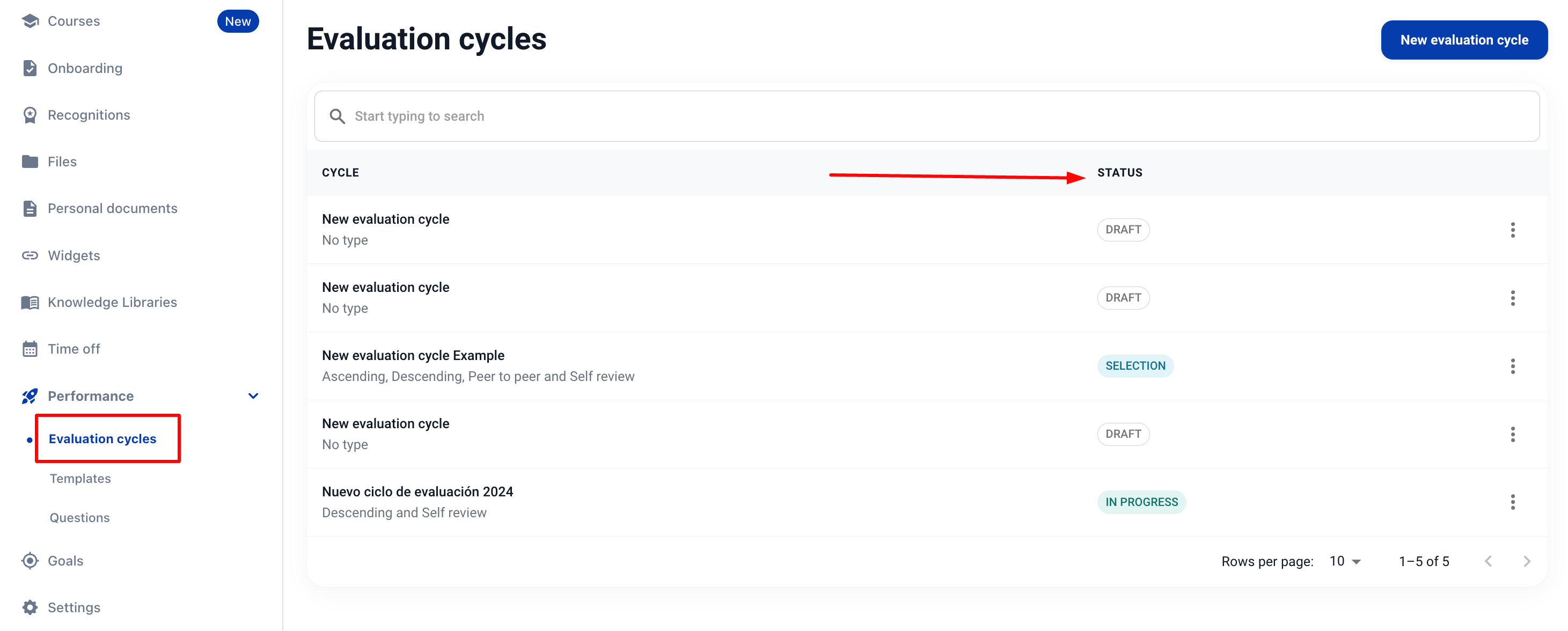This screenshot has width=1568, height=631.
Task: Click the search field to type
Action: (x=925, y=116)
